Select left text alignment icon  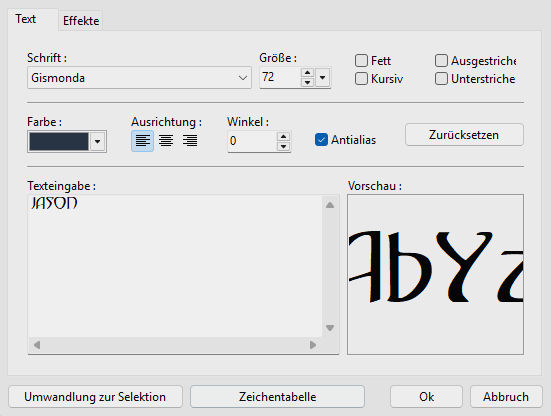(142, 141)
